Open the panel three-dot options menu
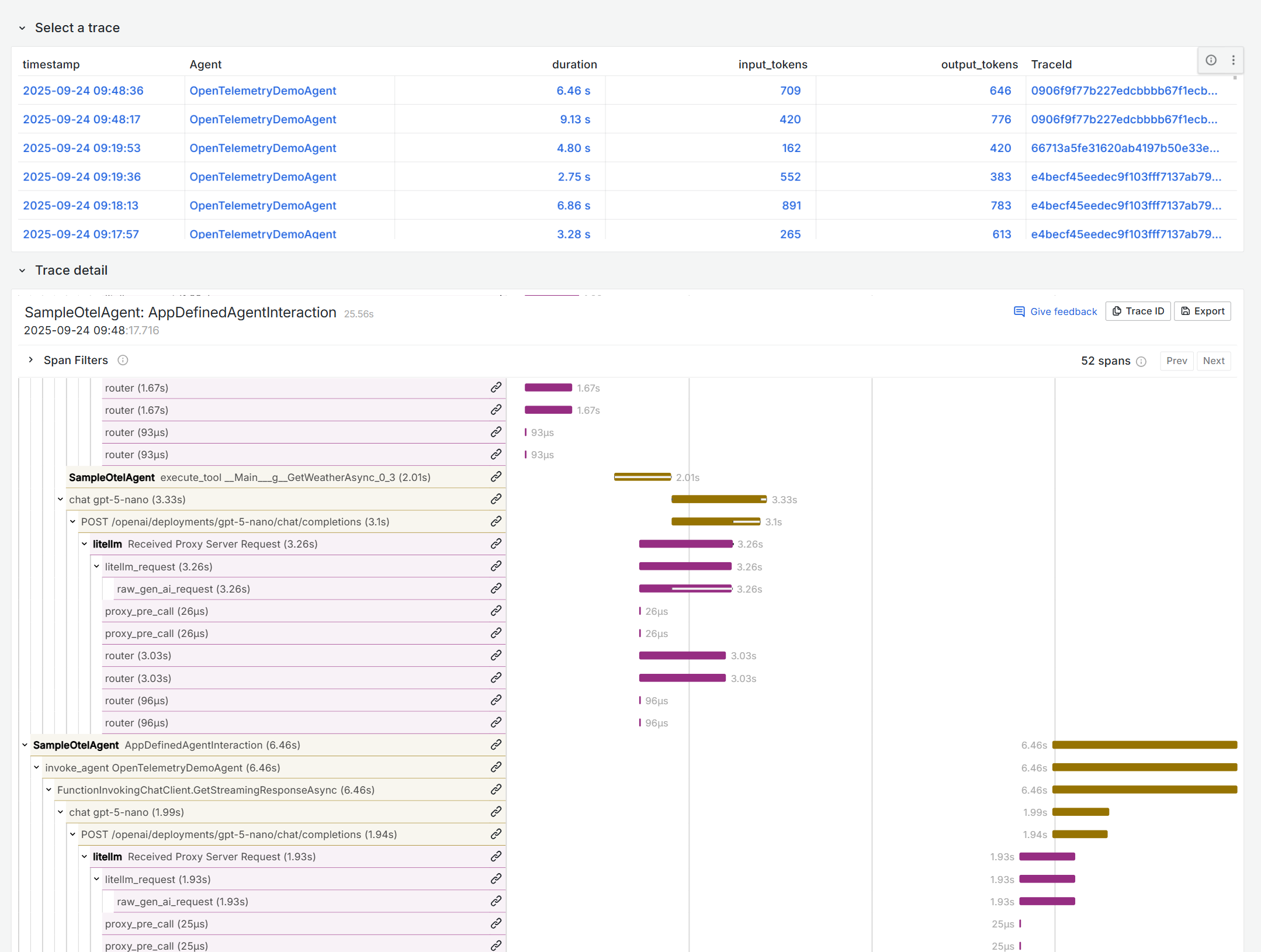Viewport: 1261px width, 952px height. coord(1233,60)
